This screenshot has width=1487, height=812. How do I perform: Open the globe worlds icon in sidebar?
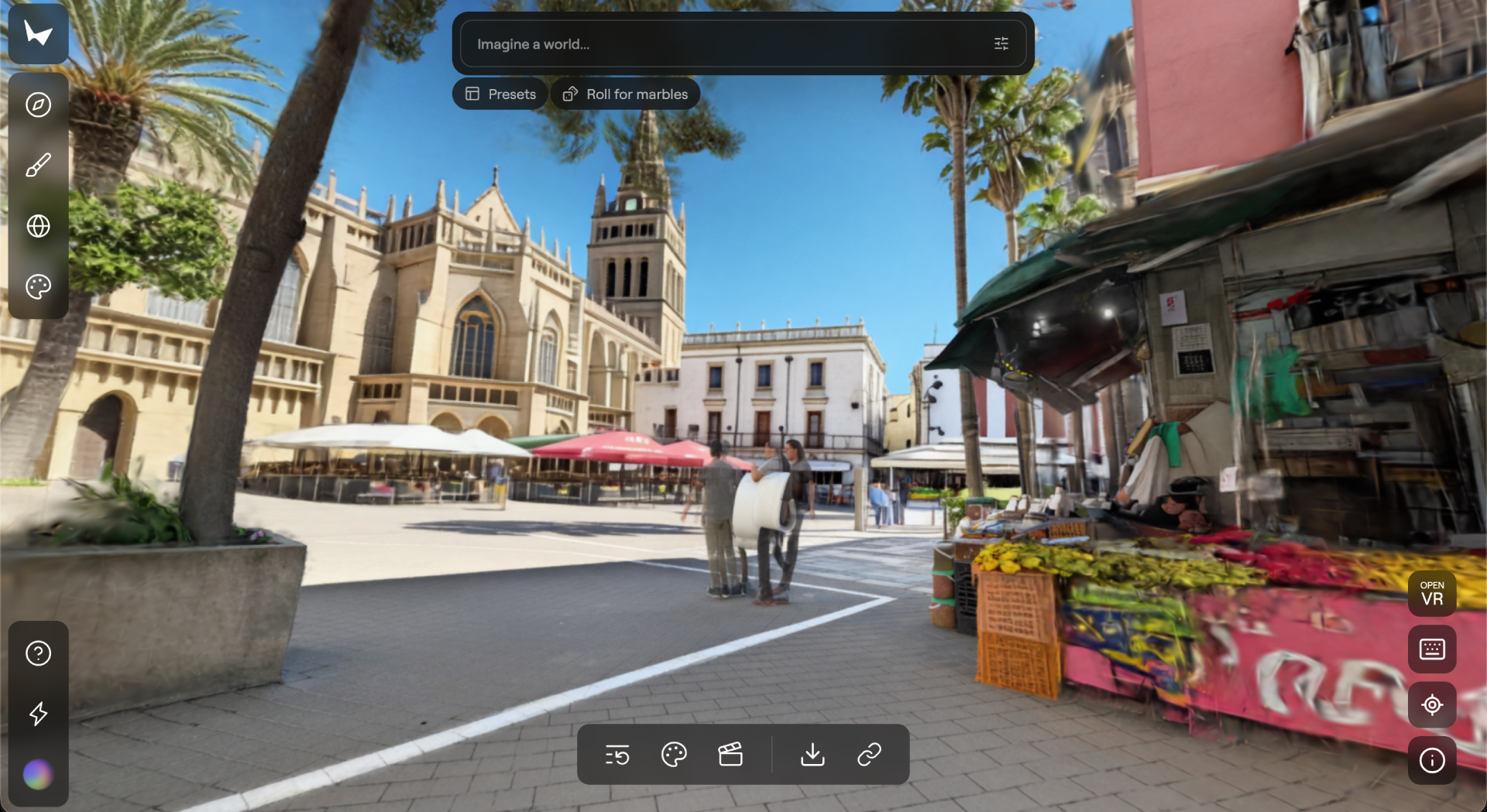pos(38,226)
